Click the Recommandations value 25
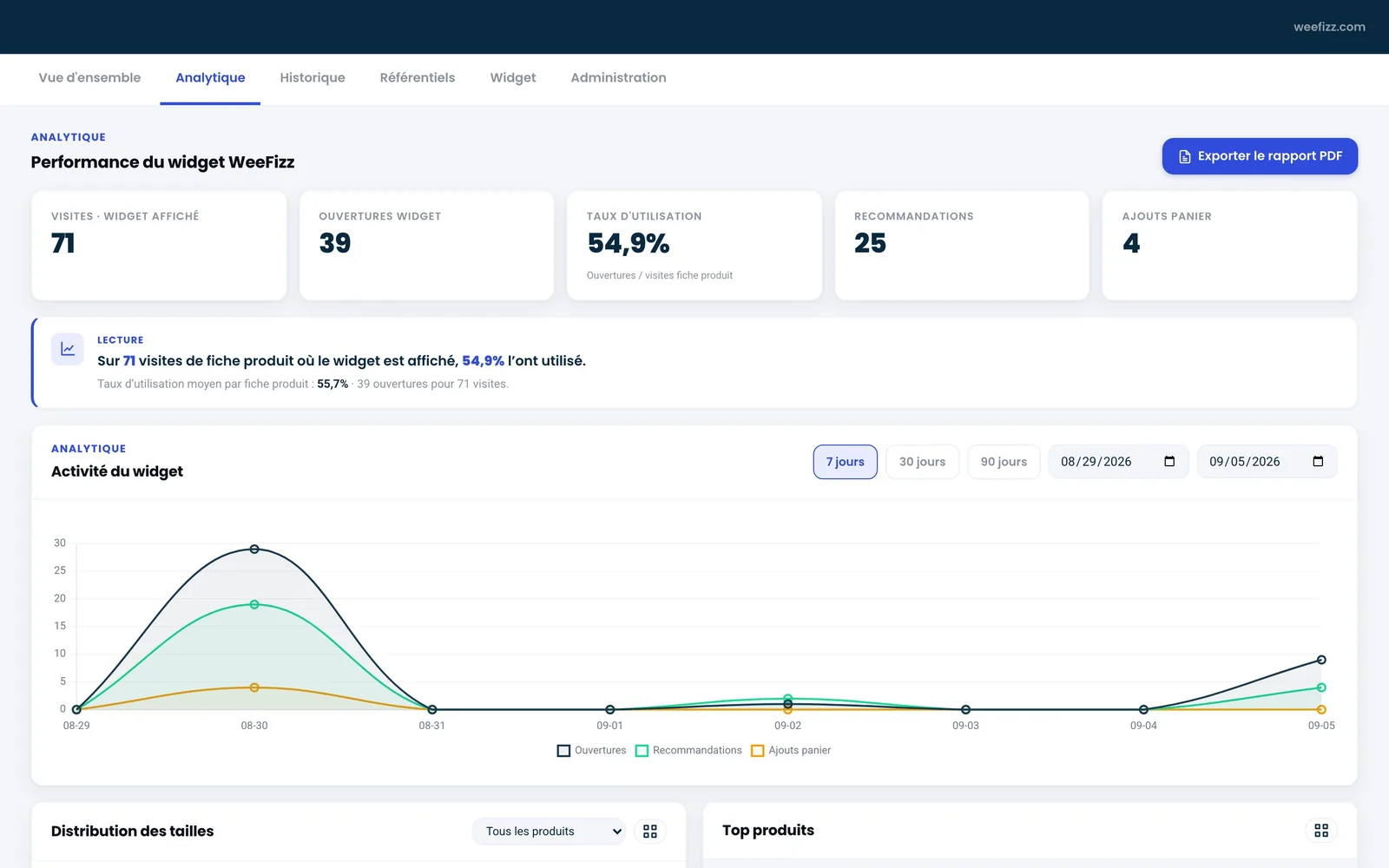Screen dimensions: 1389x868 click(870, 243)
